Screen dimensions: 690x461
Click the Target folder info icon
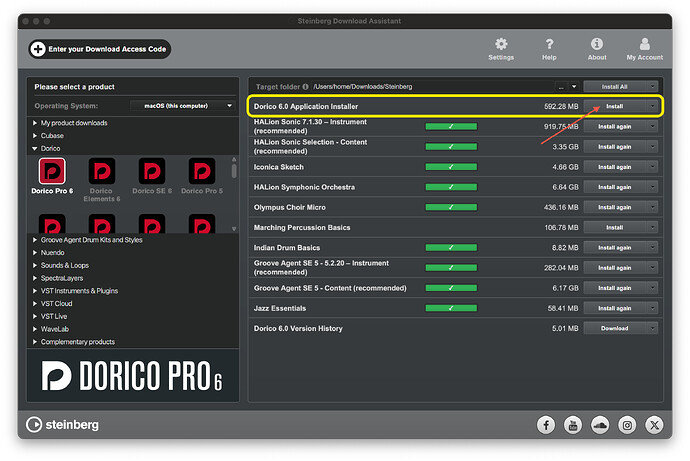pyautogui.click(x=305, y=87)
